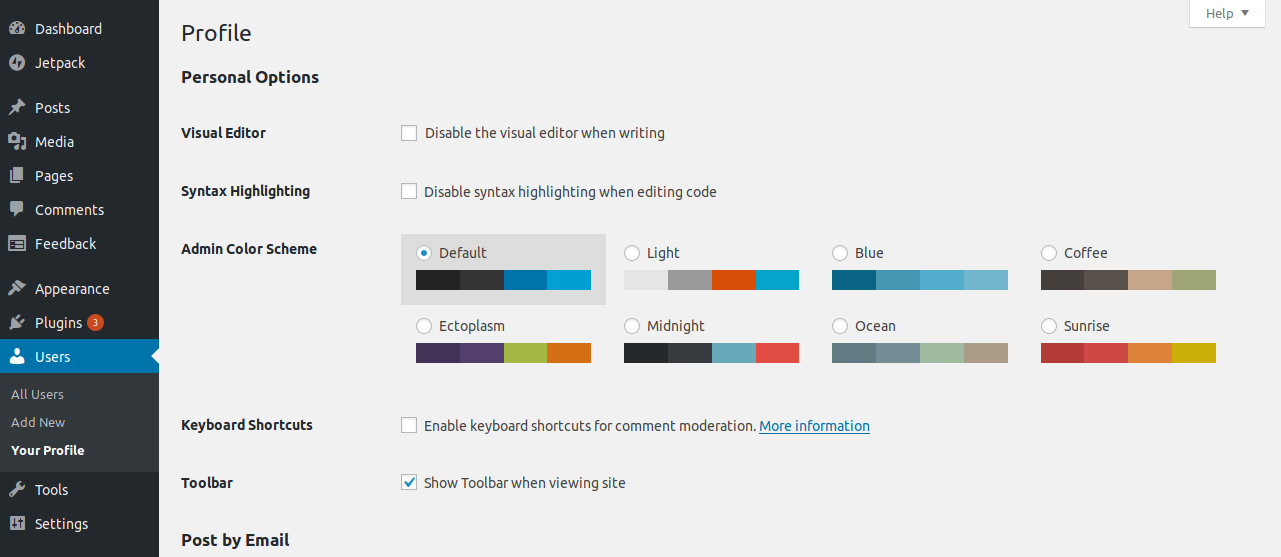Select the Midnight color scheme radio

(632, 326)
